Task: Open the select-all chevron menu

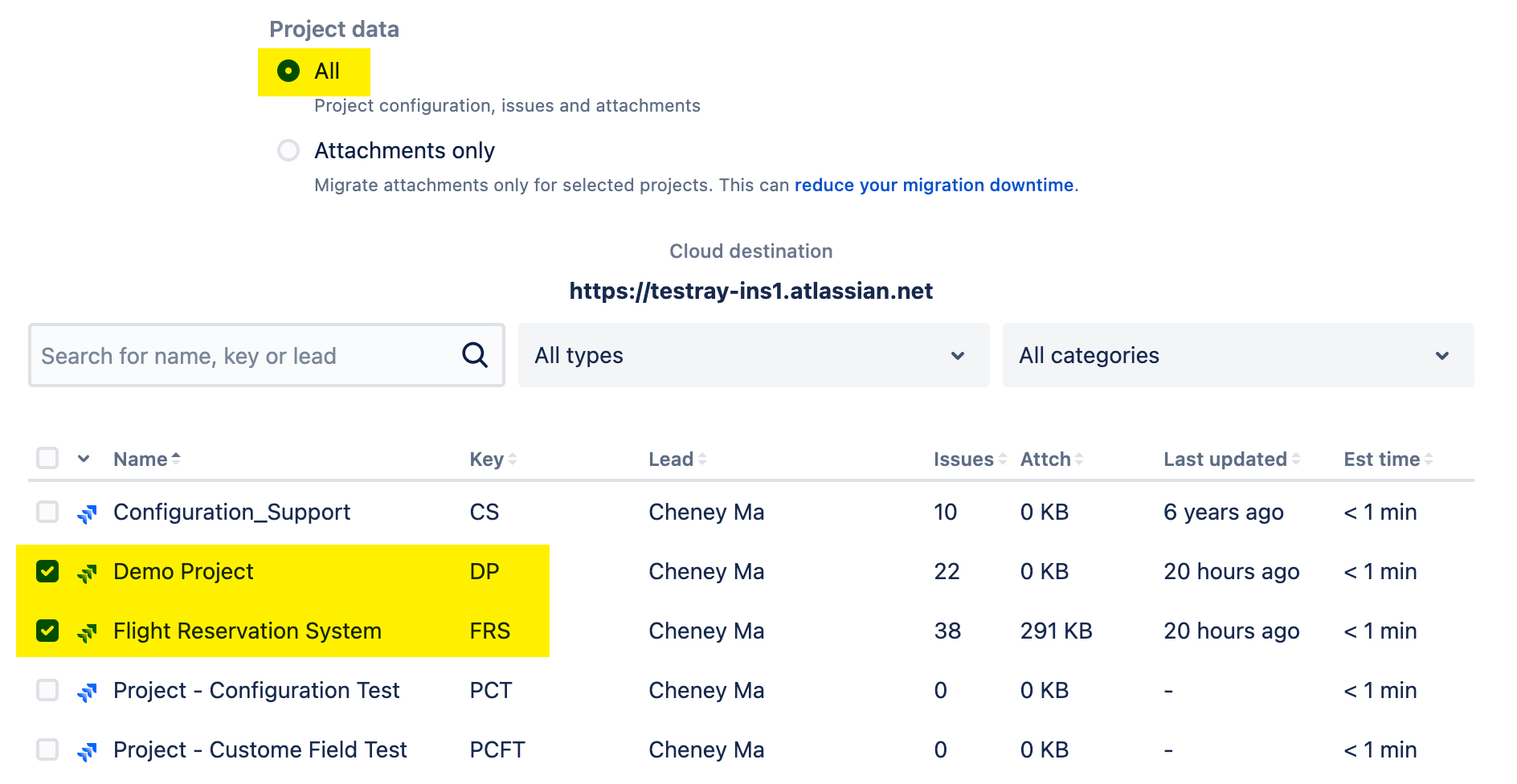Action: 84,459
